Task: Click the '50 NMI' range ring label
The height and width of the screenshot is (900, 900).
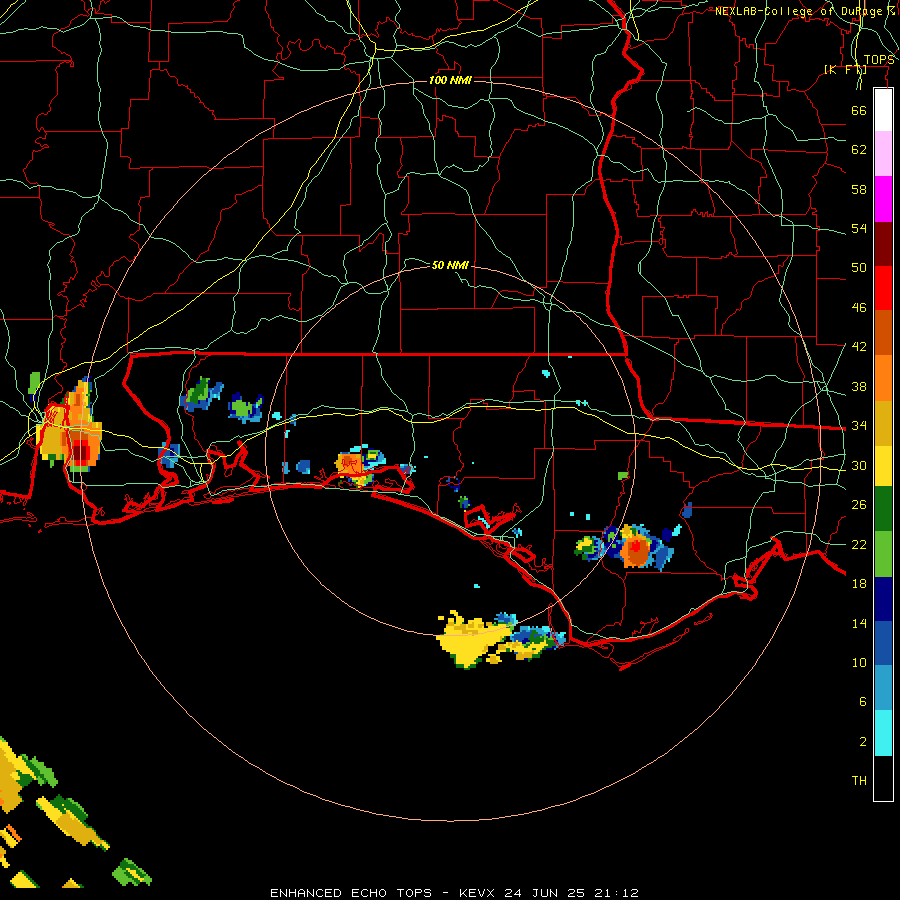Action: (x=450, y=265)
